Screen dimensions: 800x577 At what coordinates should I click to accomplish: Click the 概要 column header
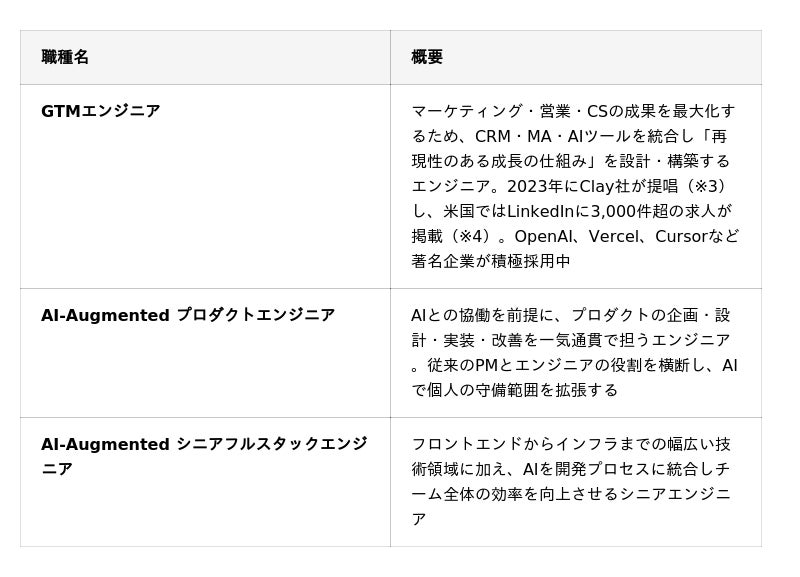[427, 57]
